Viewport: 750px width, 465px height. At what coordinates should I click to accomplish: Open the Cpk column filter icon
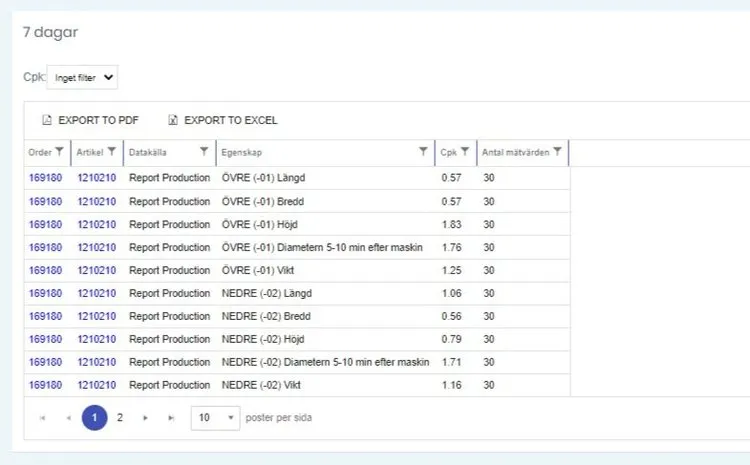[465, 152]
